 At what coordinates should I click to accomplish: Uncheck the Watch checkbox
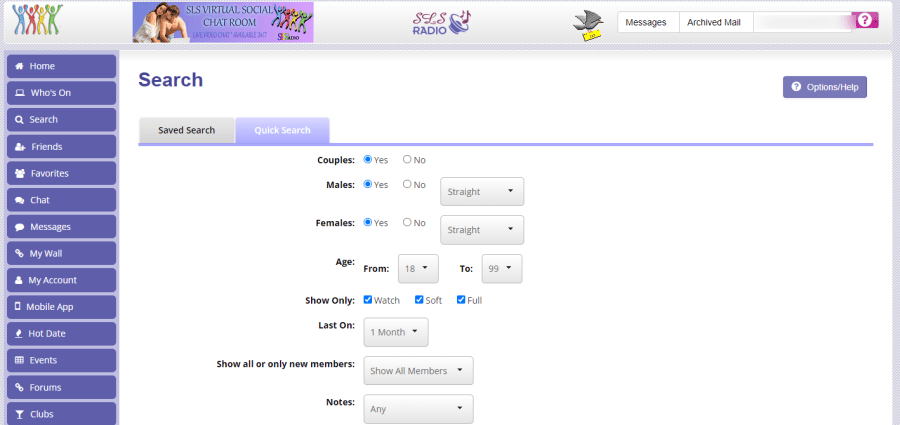368,300
